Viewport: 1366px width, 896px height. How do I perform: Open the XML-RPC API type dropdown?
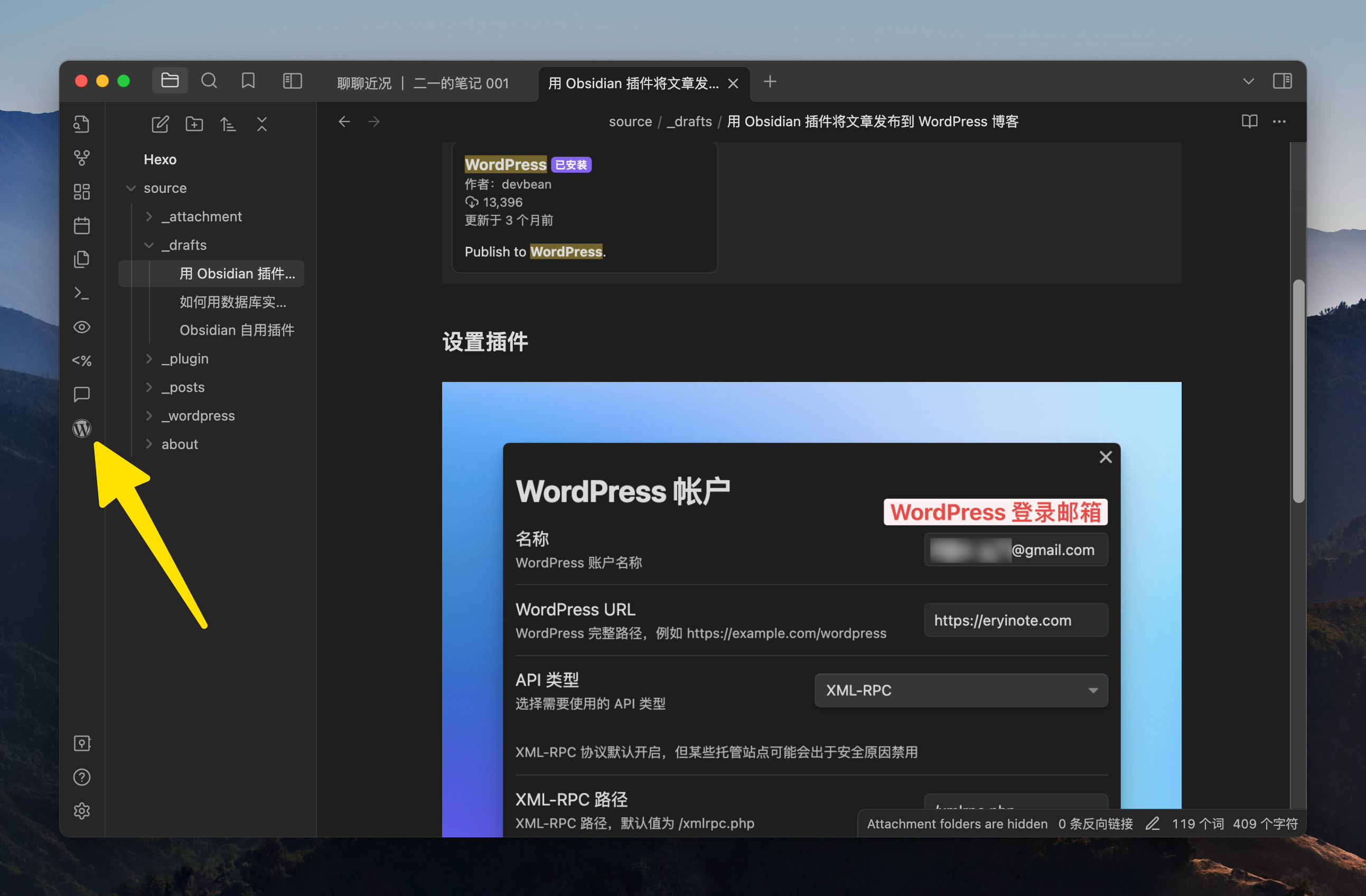point(960,690)
